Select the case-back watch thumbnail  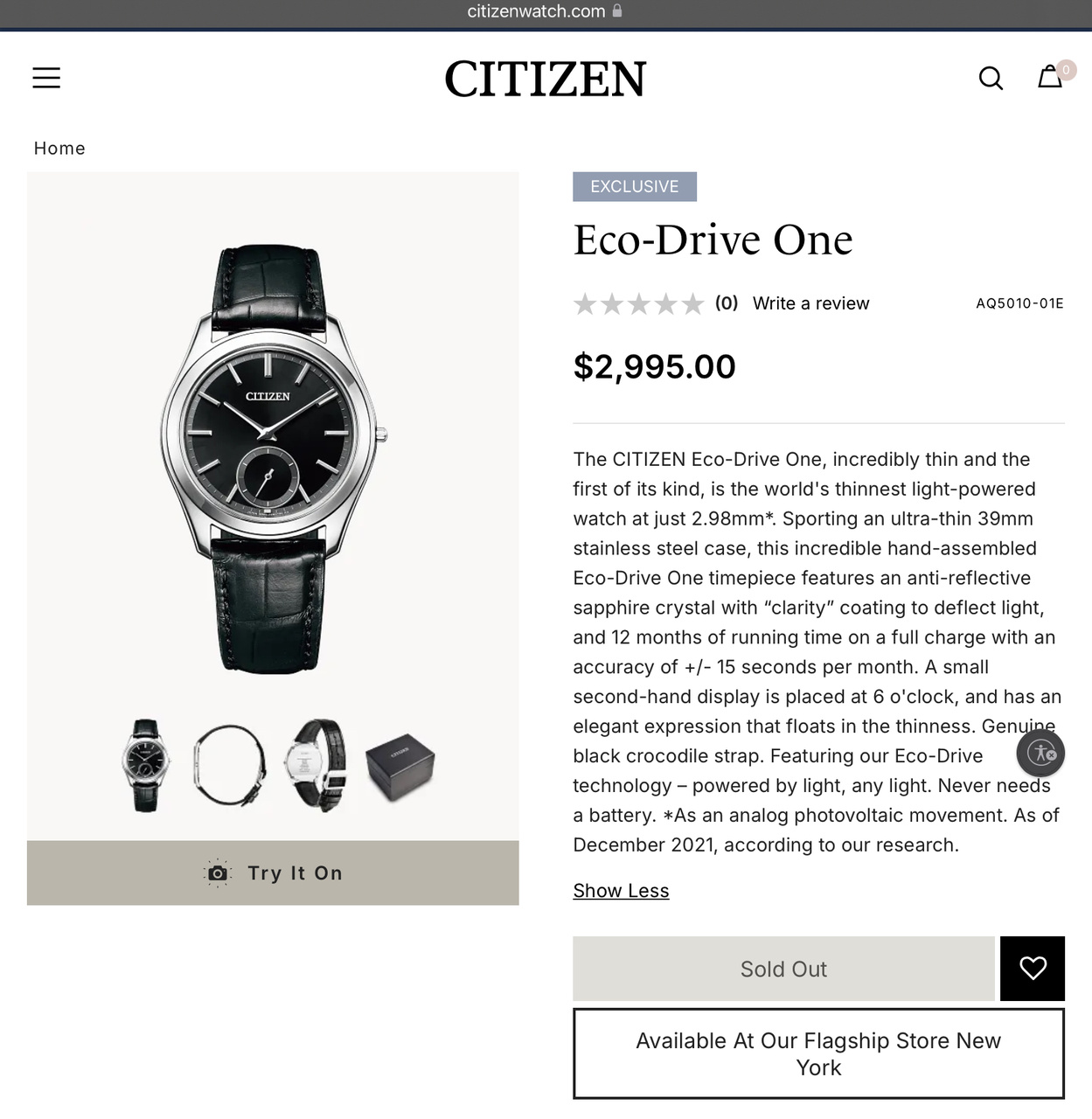coord(316,766)
